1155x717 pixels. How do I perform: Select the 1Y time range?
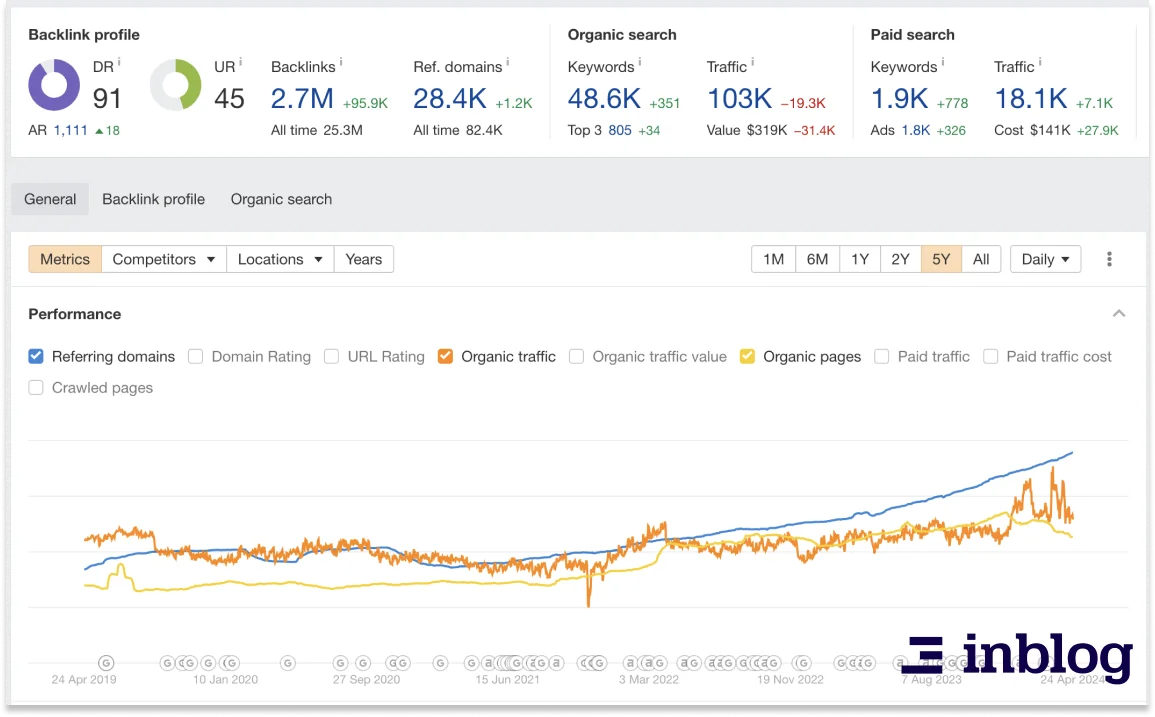click(859, 259)
